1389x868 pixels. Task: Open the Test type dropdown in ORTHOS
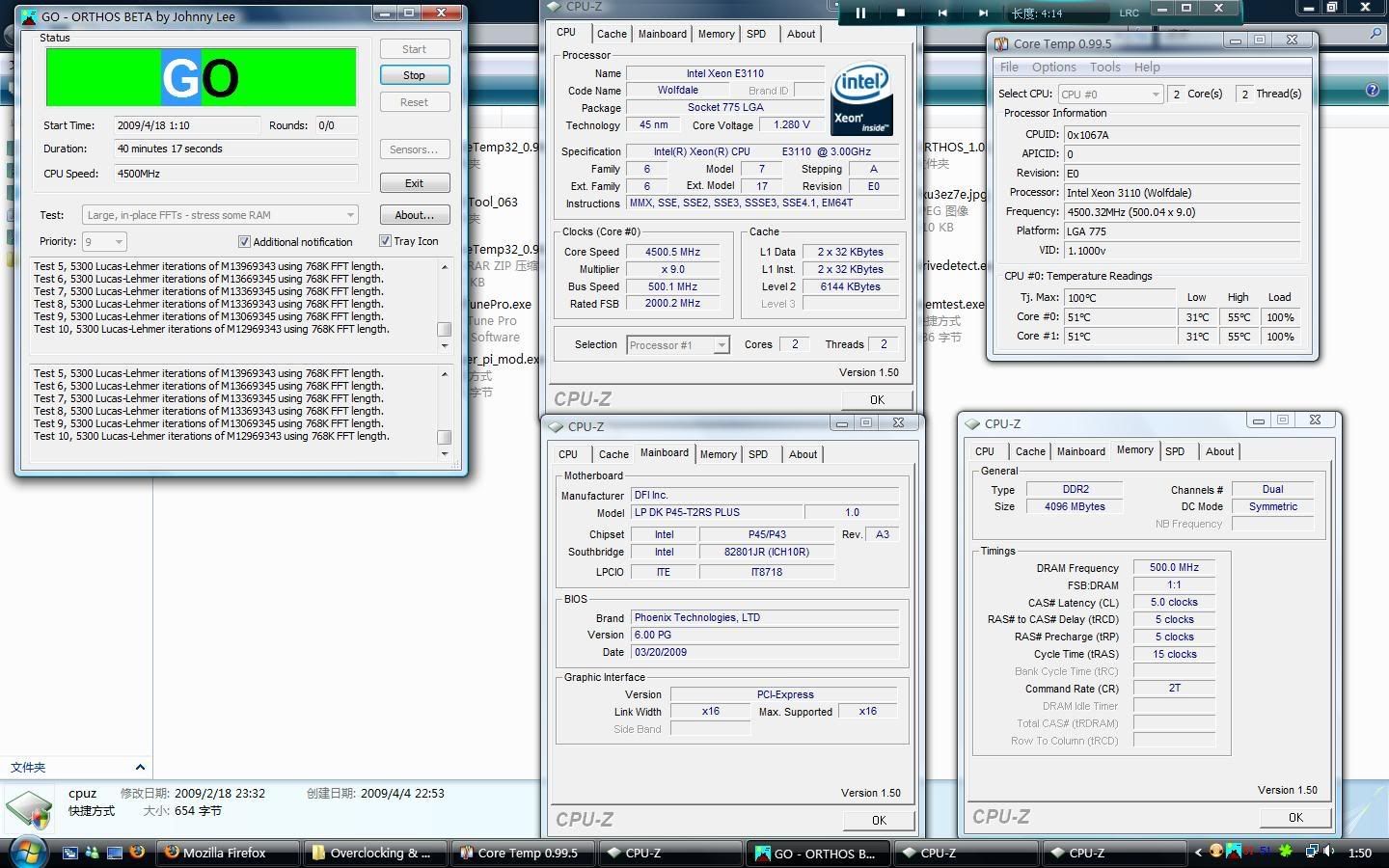tap(220, 215)
